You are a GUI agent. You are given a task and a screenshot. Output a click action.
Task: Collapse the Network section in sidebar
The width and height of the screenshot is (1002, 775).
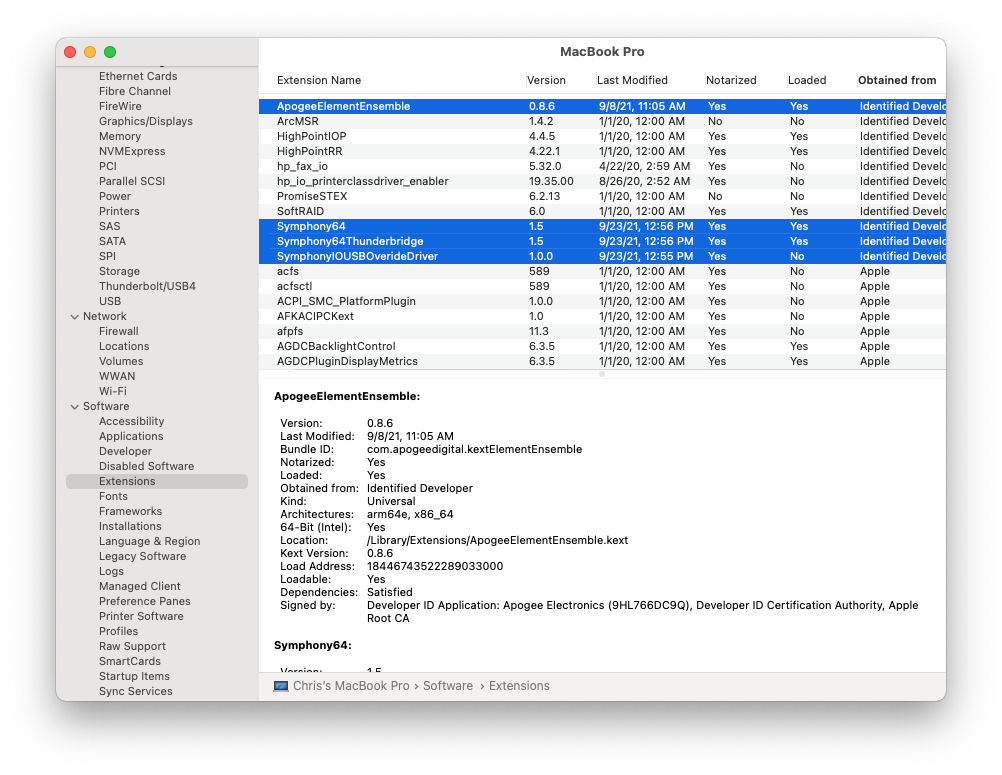(x=75, y=317)
